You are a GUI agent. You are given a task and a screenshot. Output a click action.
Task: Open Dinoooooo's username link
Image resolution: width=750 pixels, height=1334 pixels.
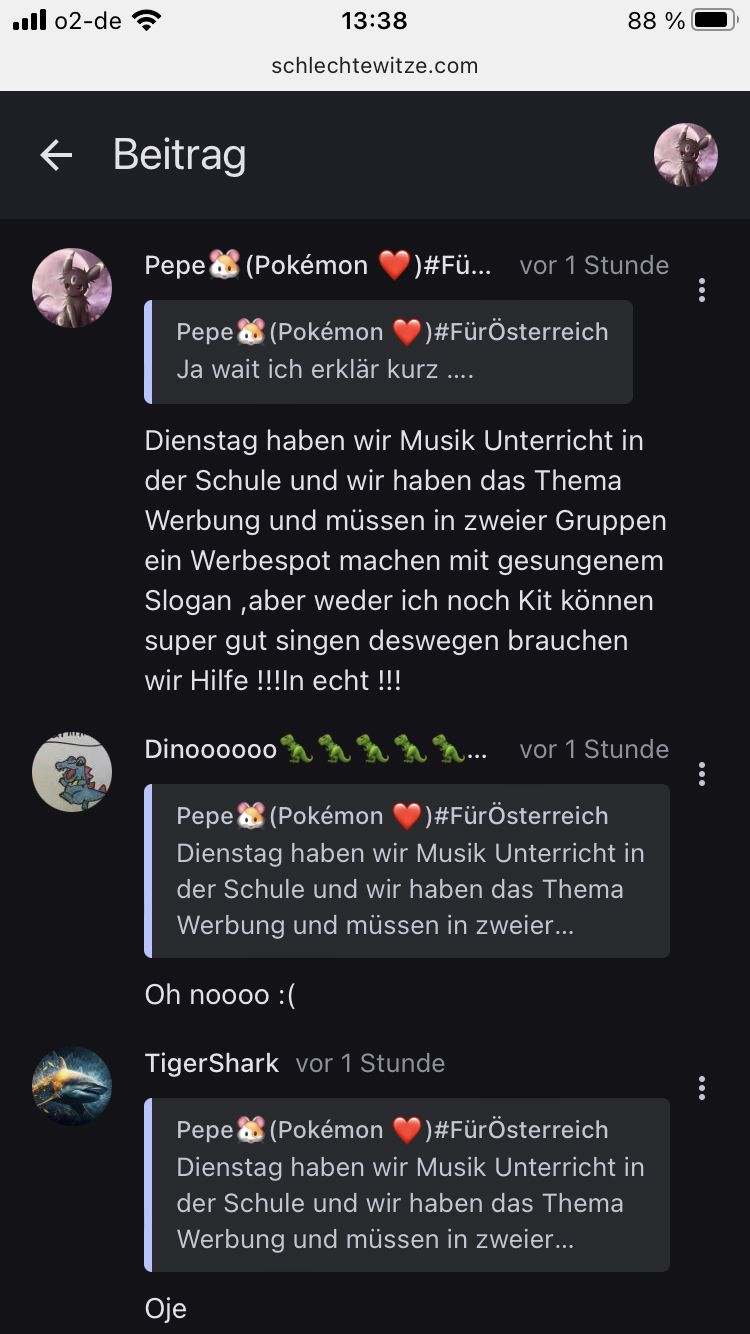316,749
